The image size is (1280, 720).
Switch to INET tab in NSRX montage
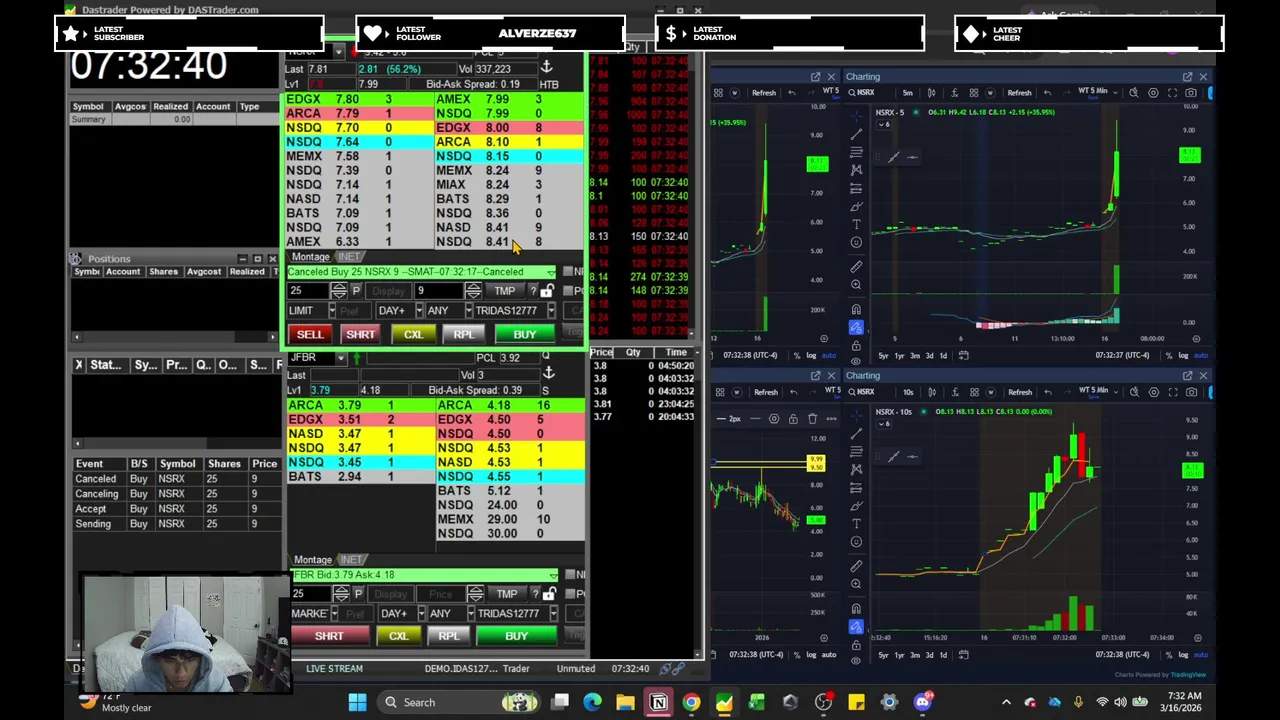[349, 257]
